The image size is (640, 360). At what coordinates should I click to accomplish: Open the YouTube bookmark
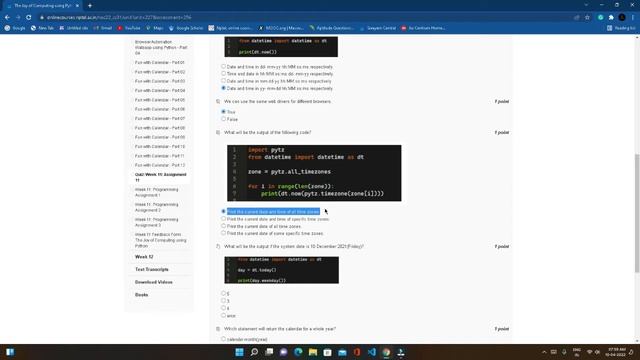pyautogui.click(x=129, y=28)
